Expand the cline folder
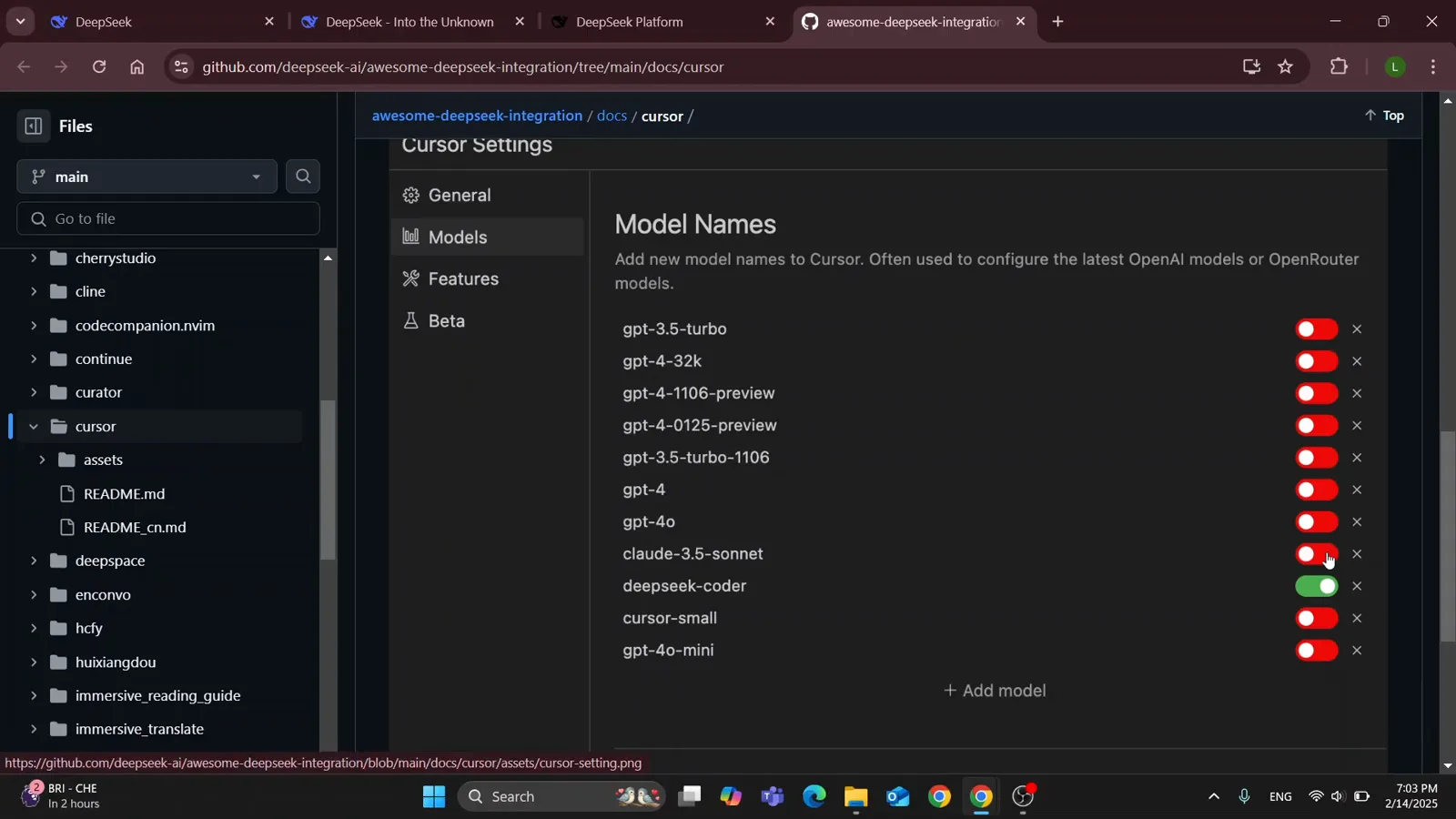The width and height of the screenshot is (1456, 819). click(x=34, y=292)
